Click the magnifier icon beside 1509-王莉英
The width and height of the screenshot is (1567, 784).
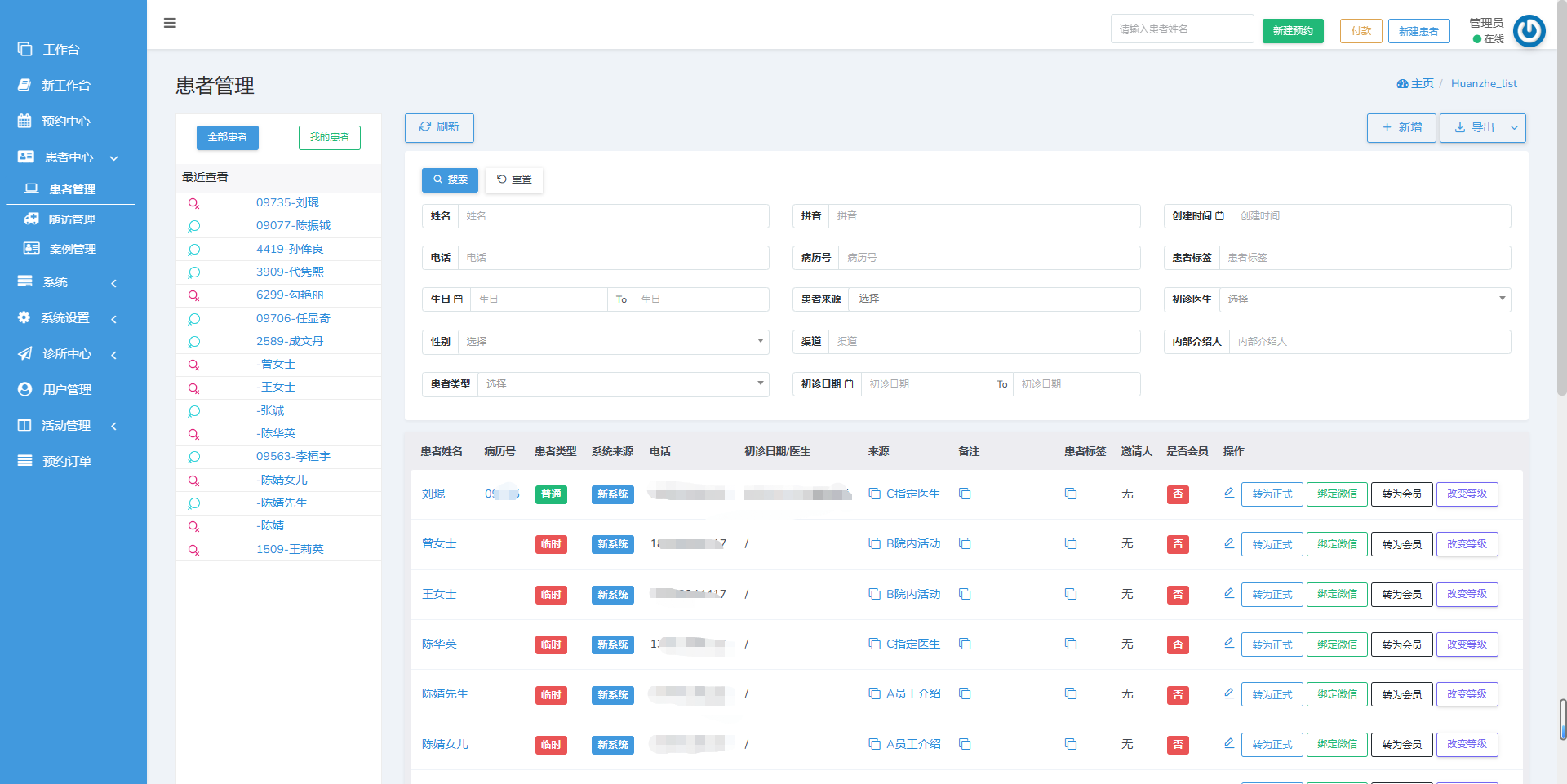[194, 551]
